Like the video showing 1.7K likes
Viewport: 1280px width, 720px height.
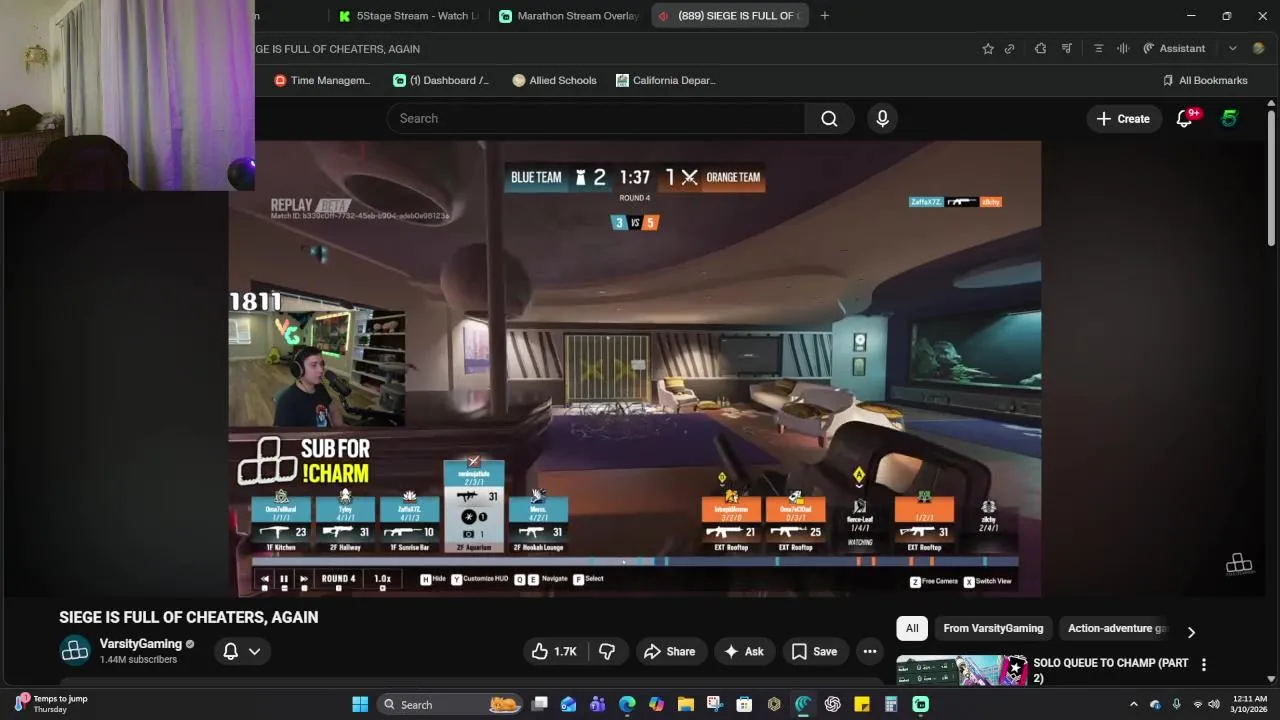click(554, 651)
